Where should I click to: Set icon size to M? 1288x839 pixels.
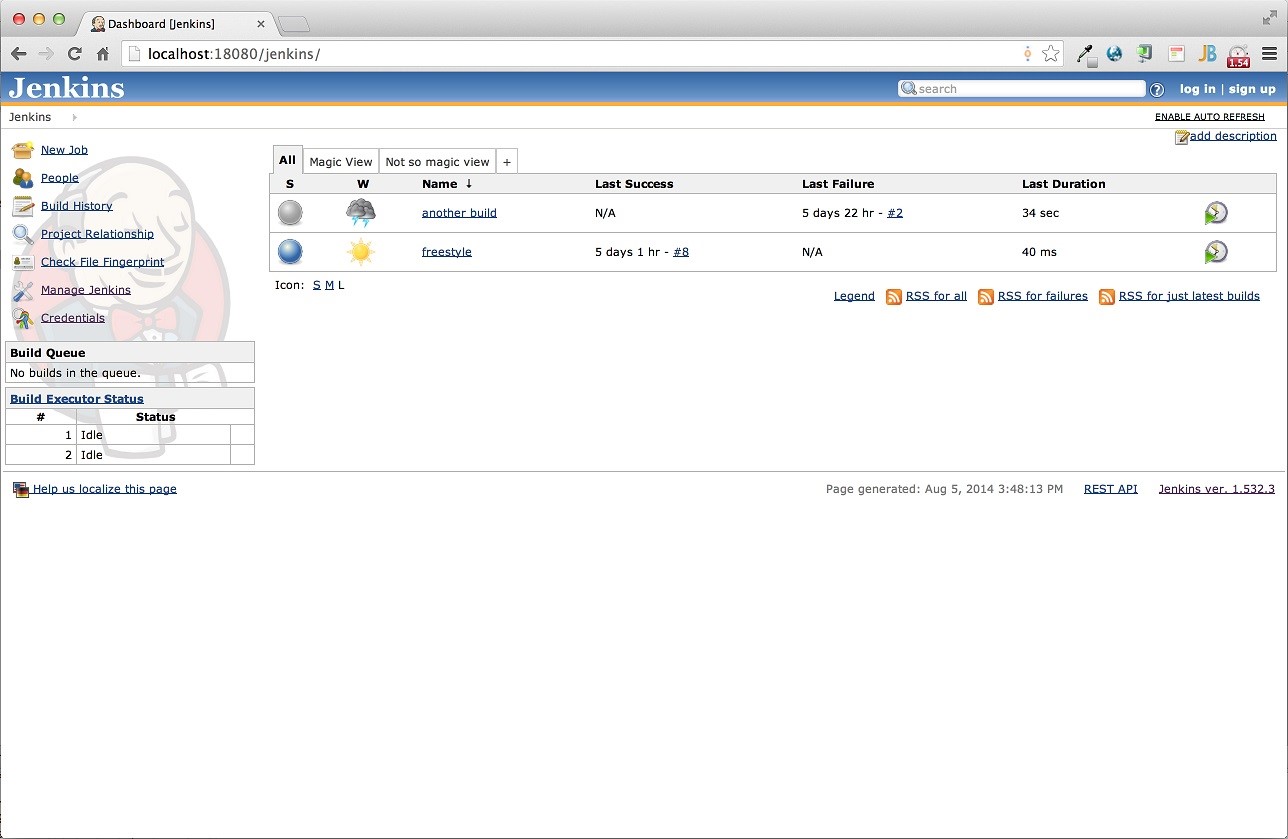330,285
